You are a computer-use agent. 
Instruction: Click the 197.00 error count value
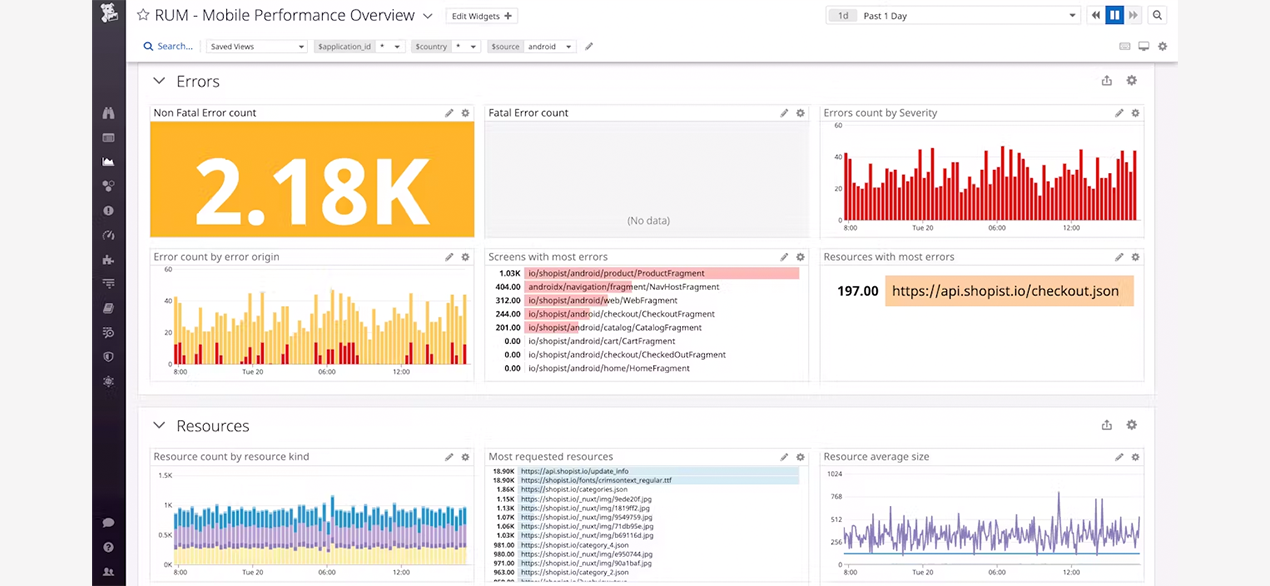click(x=857, y=291)
